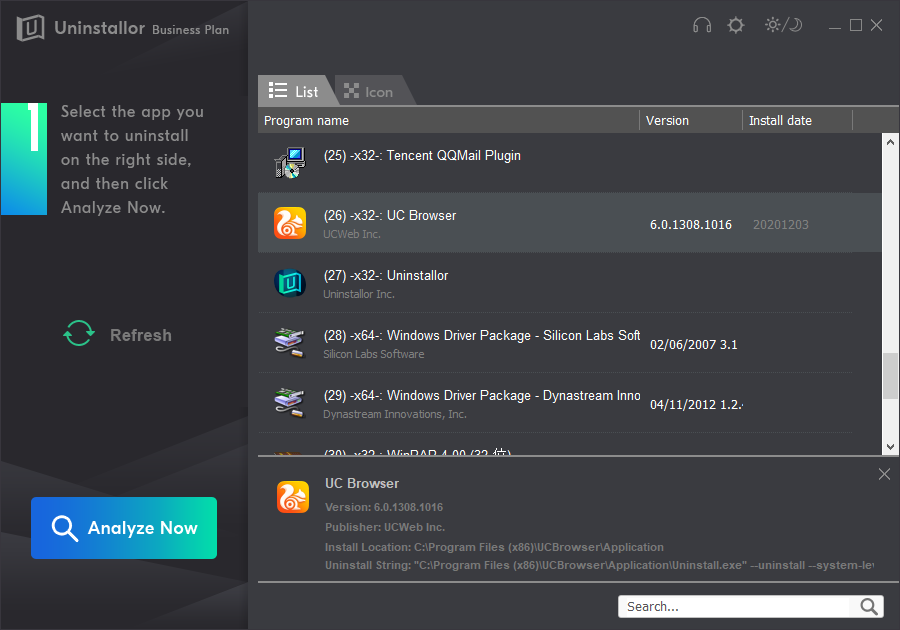900x630 pixels.
Task: Click the scroll down arrow of program list
Action: click(890, 447)
